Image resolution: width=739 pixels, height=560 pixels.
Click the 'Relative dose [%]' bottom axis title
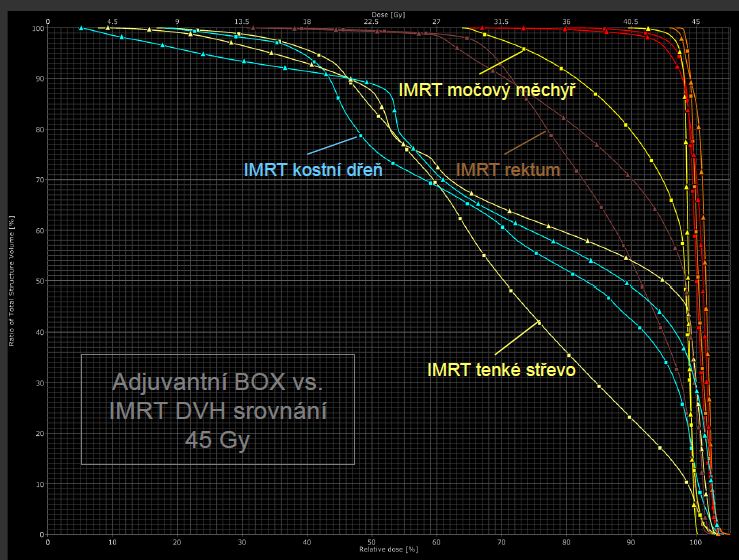coord(371,550)
